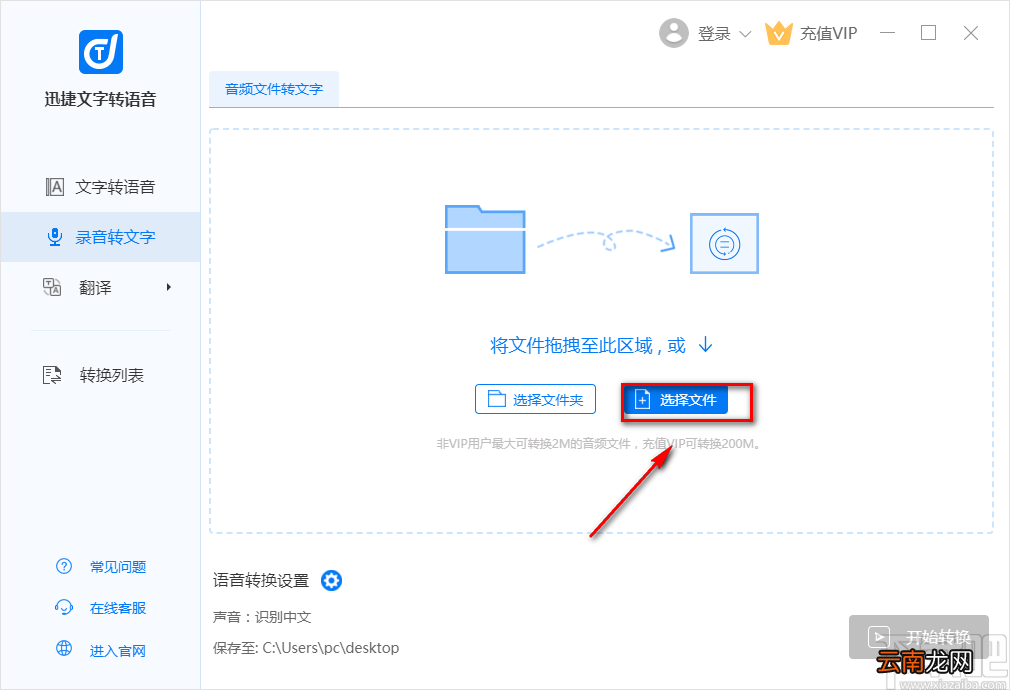The width and height of the screenshot is (1010, 690).
Task: Expand the dropdown arrow next to 登录
Action: click(x=745, y=34)
